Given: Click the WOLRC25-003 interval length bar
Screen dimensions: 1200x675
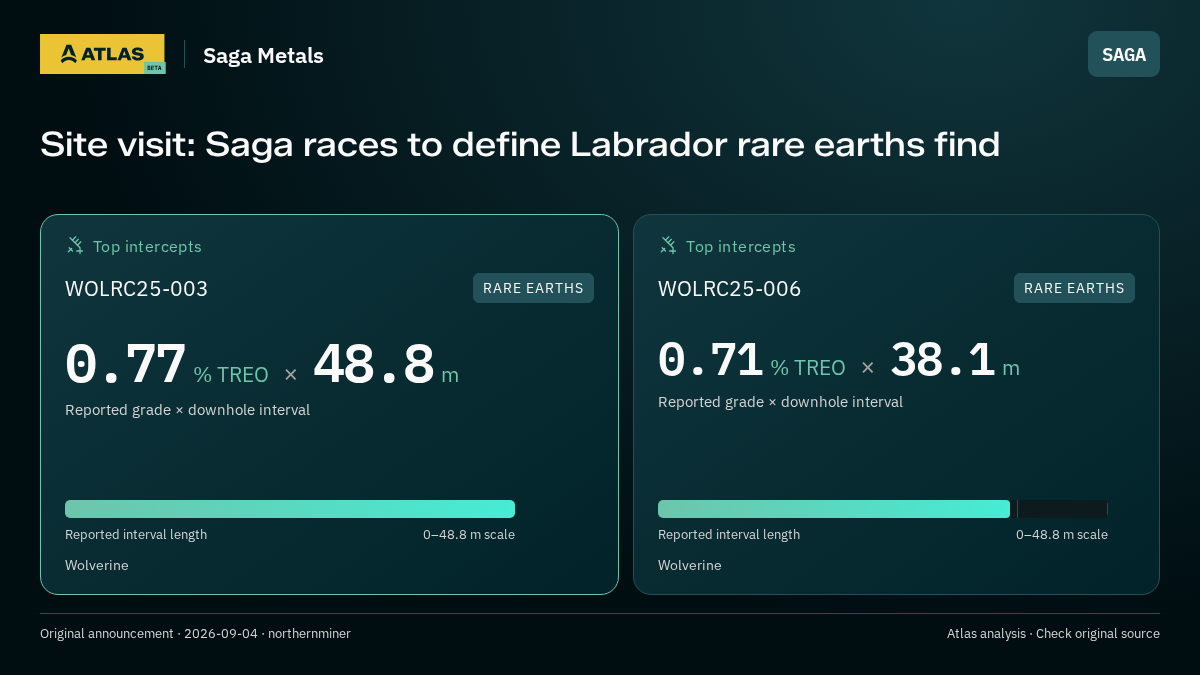Looking at the screenshot, I should (290, 509).
